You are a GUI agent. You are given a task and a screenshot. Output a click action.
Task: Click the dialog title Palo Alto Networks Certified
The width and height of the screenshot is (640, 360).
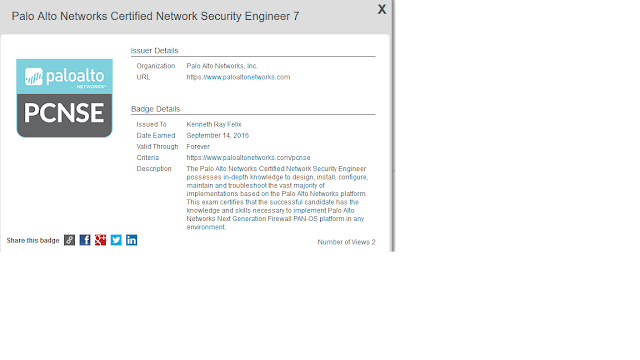coord(155,16)
